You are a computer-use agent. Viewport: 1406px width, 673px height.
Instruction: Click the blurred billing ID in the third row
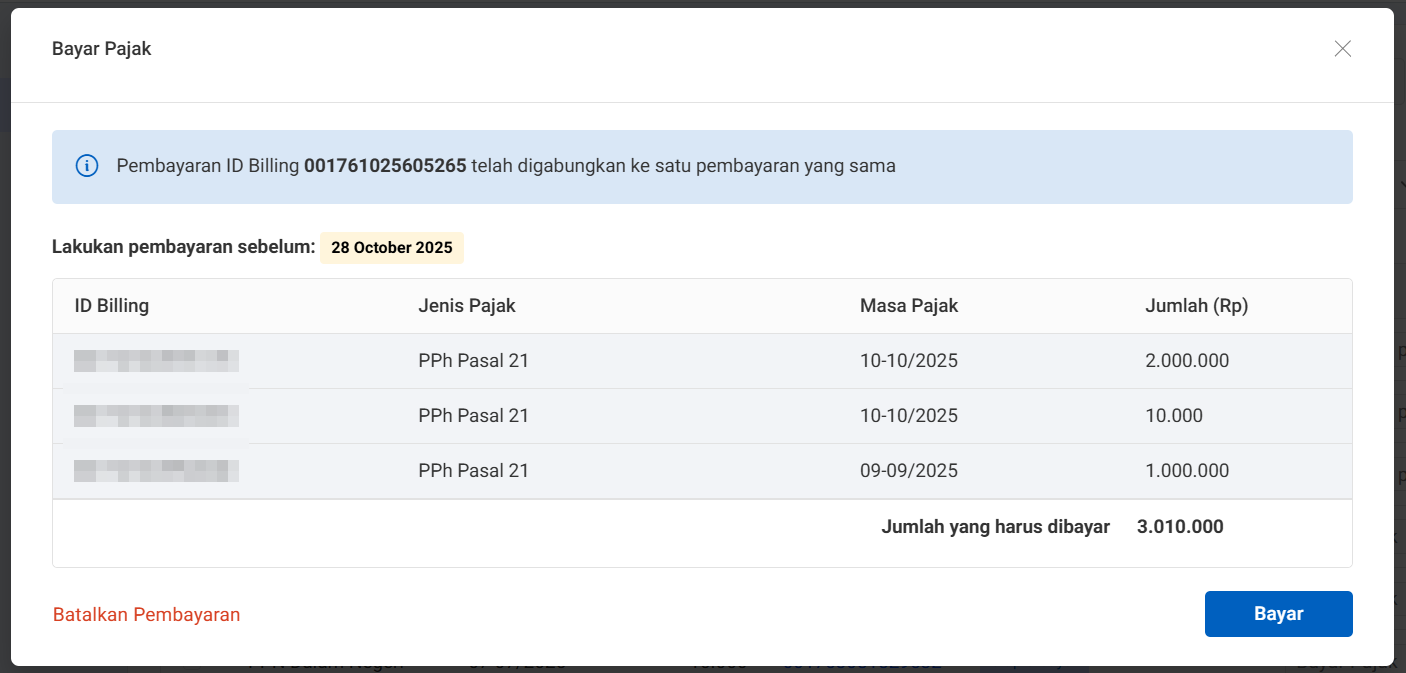156,471
